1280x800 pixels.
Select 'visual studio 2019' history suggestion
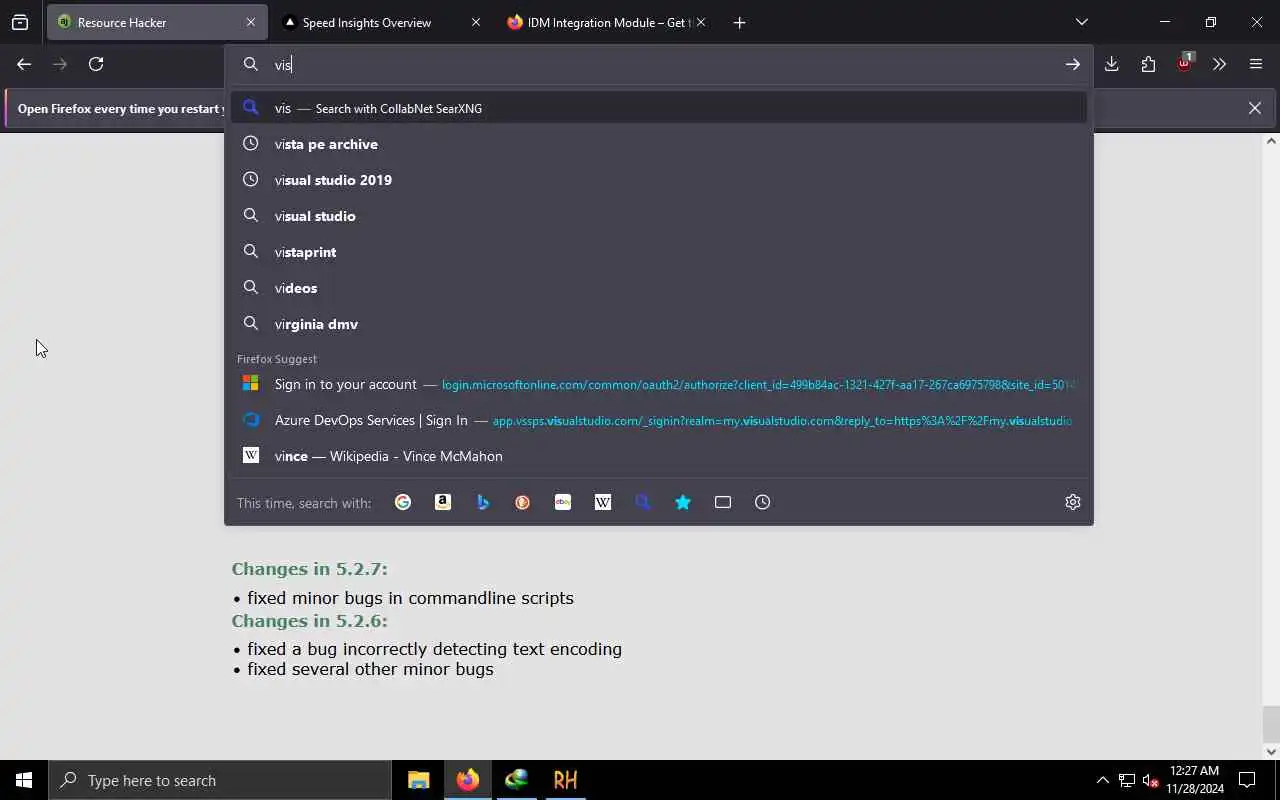(659, 180)
